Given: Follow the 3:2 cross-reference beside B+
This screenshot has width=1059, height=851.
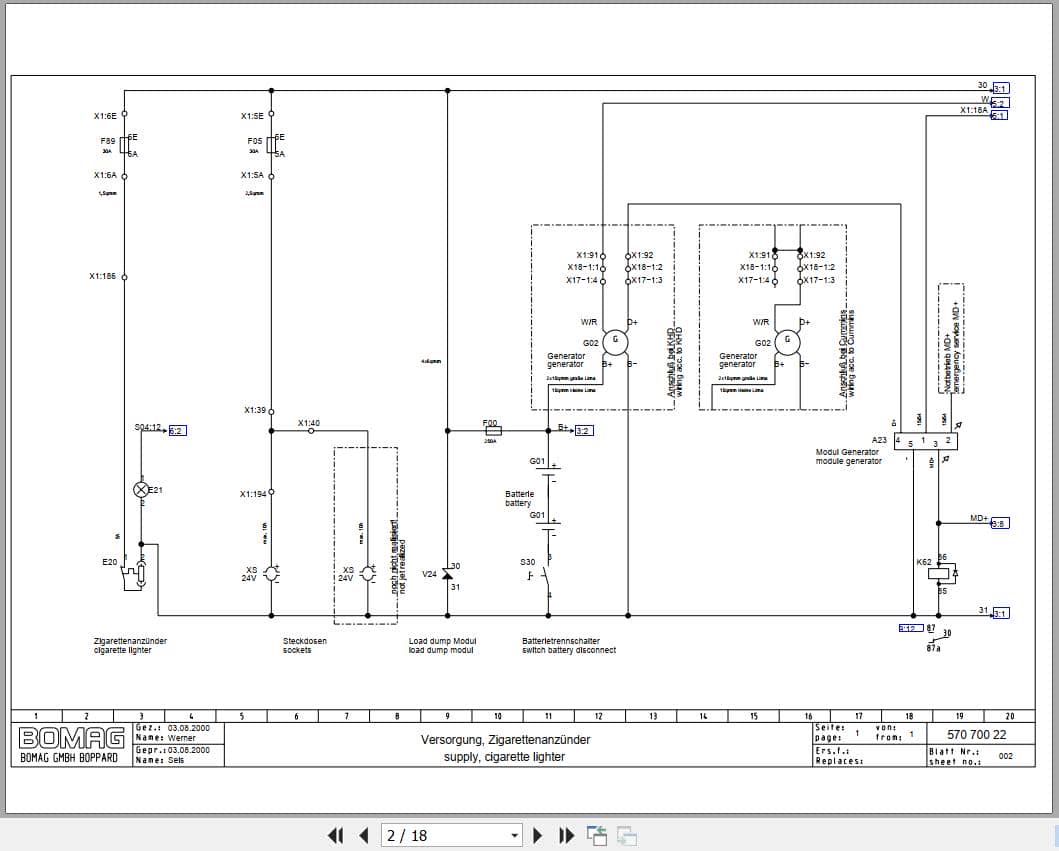Looking at the screenshot, I should [x=584, y=431].
